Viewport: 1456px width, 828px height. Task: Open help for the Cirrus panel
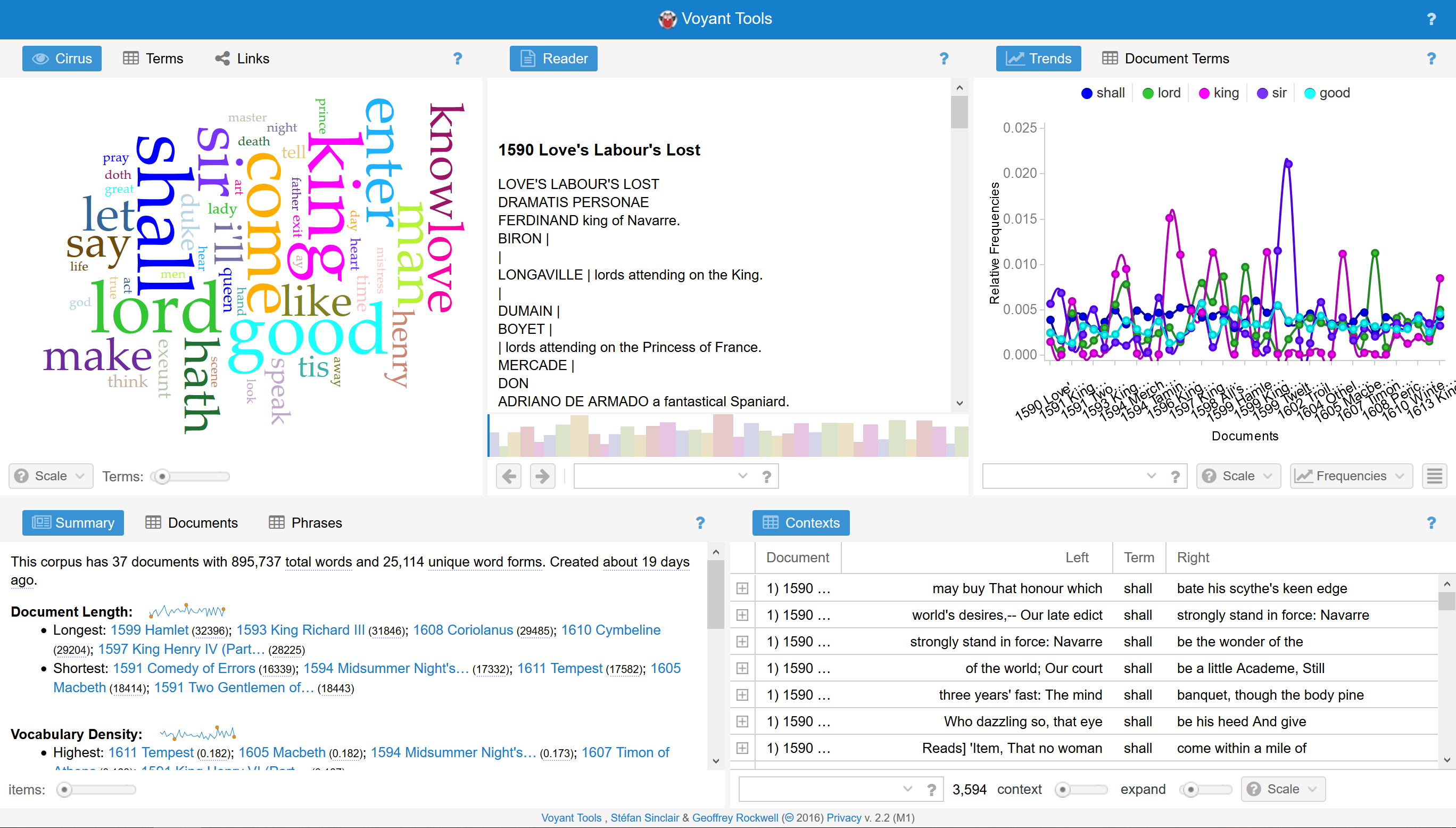[x=458, y=58]
